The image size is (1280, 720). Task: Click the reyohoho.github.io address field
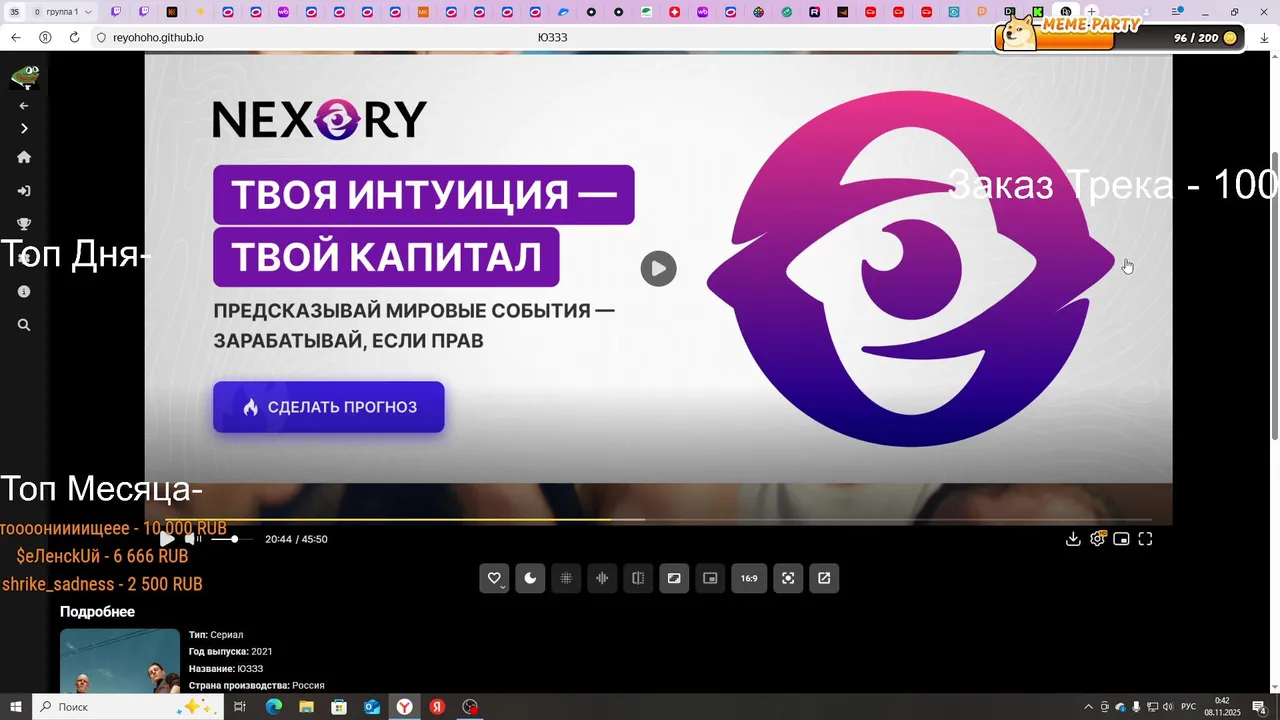click(x=158, y=37)
